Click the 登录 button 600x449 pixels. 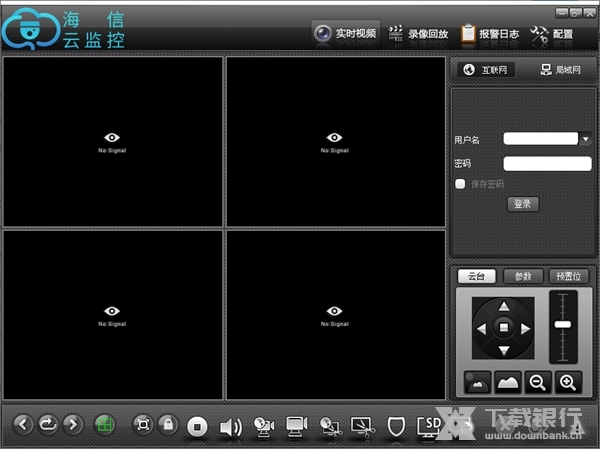523,204
